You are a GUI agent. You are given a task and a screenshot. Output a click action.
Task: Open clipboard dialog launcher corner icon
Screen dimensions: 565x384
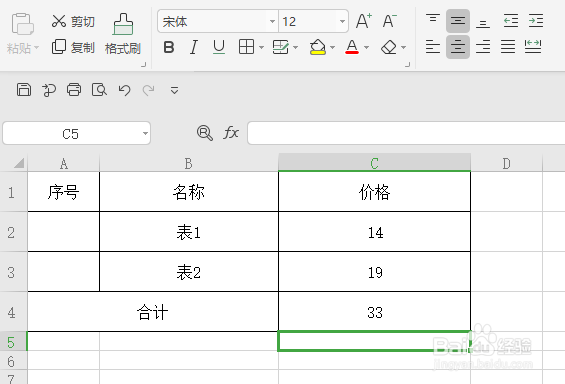143,64
